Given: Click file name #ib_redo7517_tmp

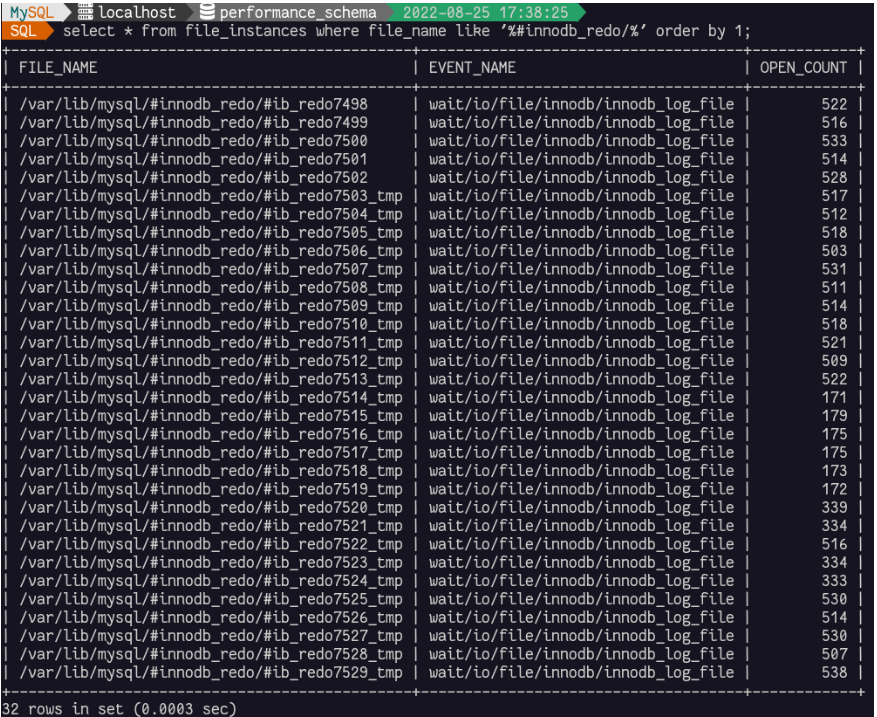Looking at the screenshot, I should pos(211,452).
